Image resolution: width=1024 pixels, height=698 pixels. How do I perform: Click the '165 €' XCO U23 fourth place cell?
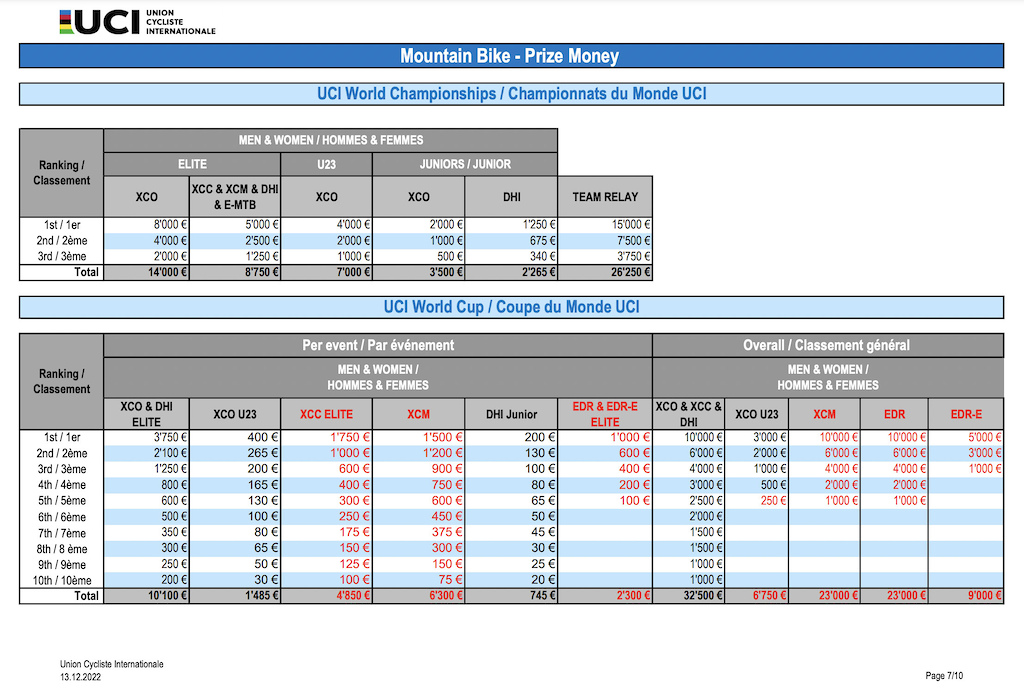(235, 485)
